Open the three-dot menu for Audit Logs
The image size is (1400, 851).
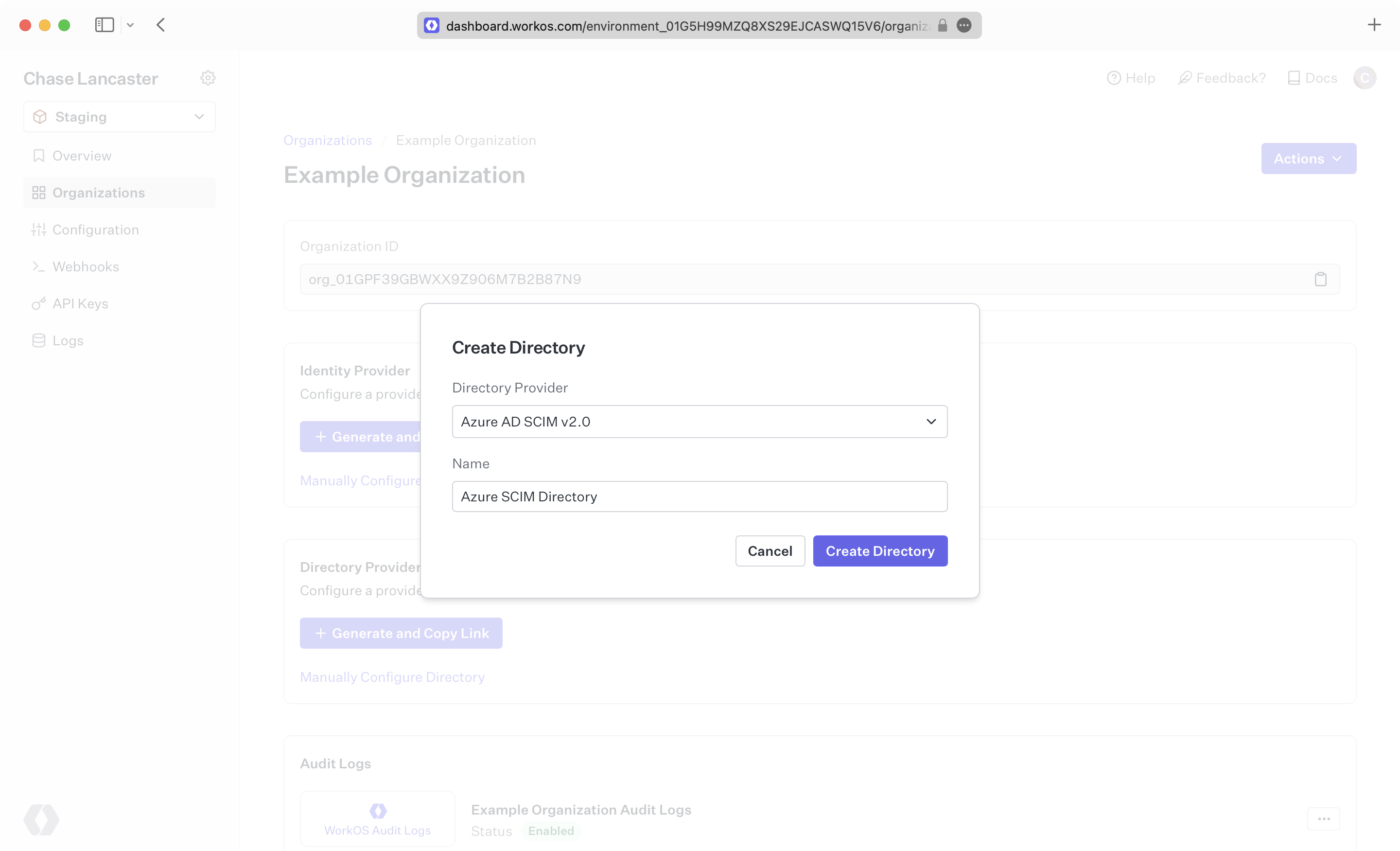coord(1323,818)
